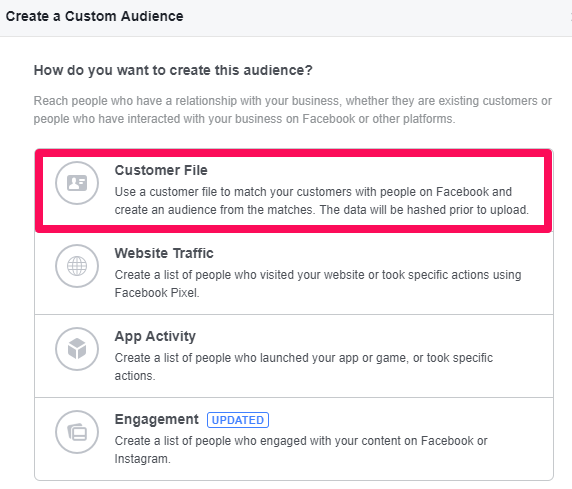Screen dimensions: 572x489
Task: Close the Create a Custom Audience dialog
Action: pos(570,16)
